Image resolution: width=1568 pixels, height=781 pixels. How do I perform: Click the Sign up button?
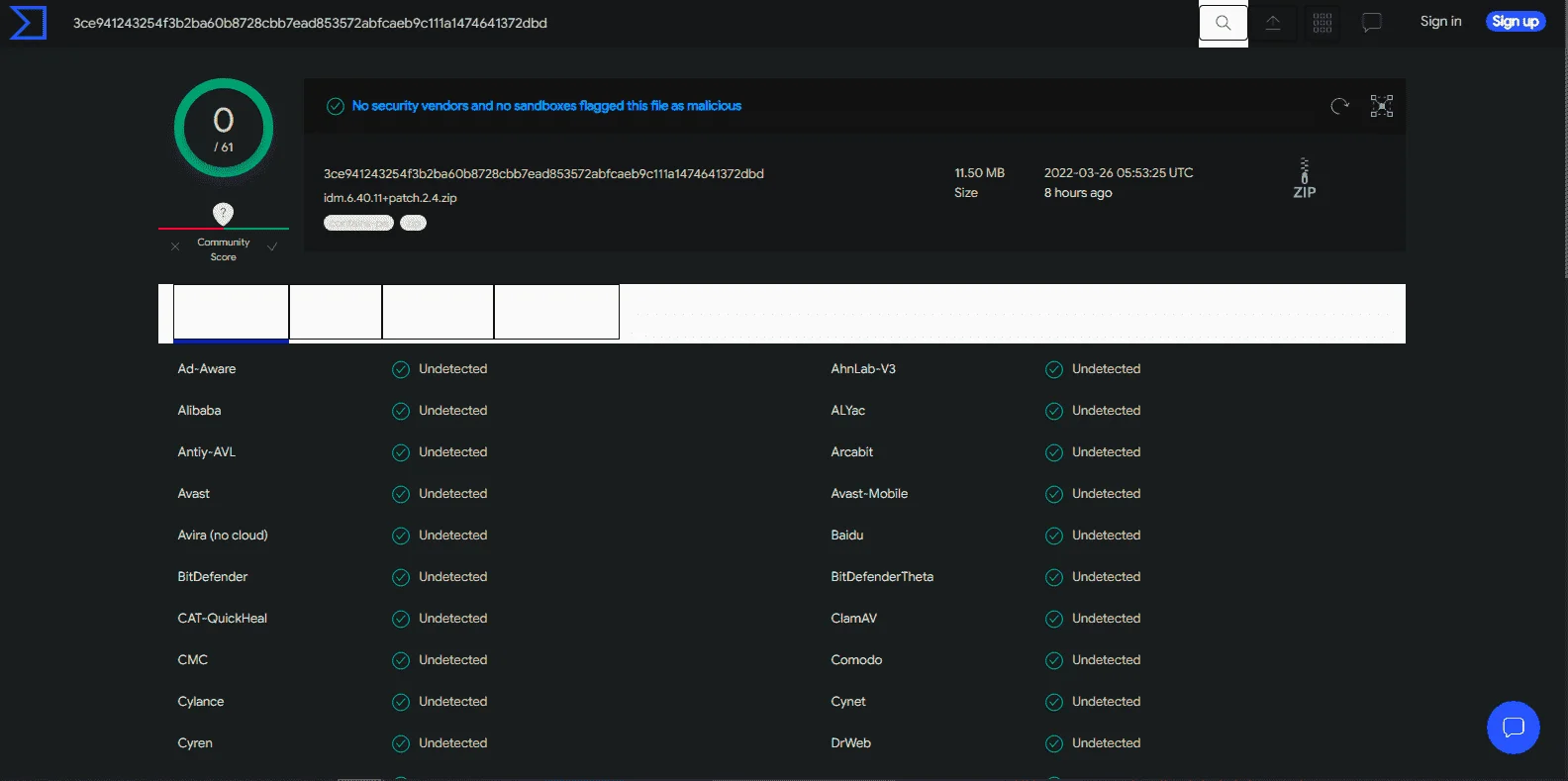[x=1516, y=22]
